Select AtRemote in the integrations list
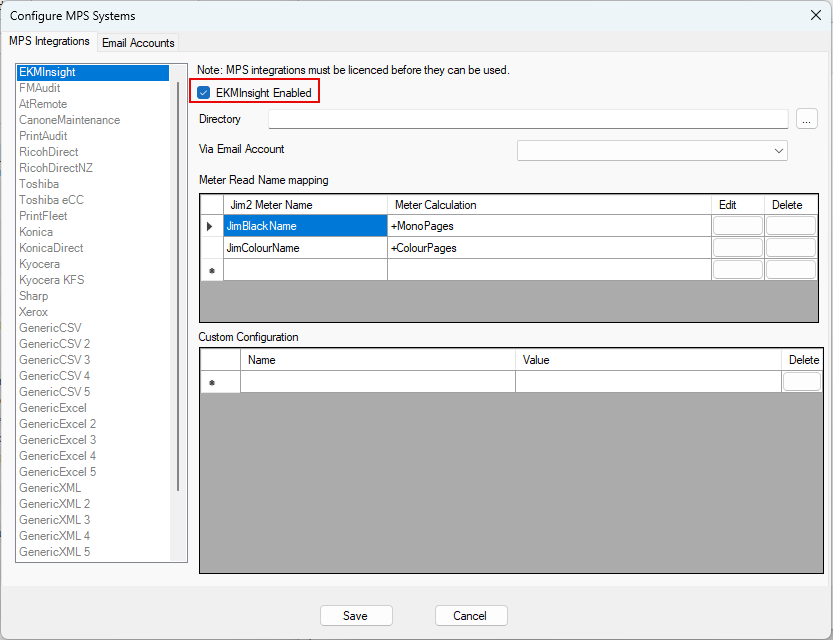 (x=93, y=104)
